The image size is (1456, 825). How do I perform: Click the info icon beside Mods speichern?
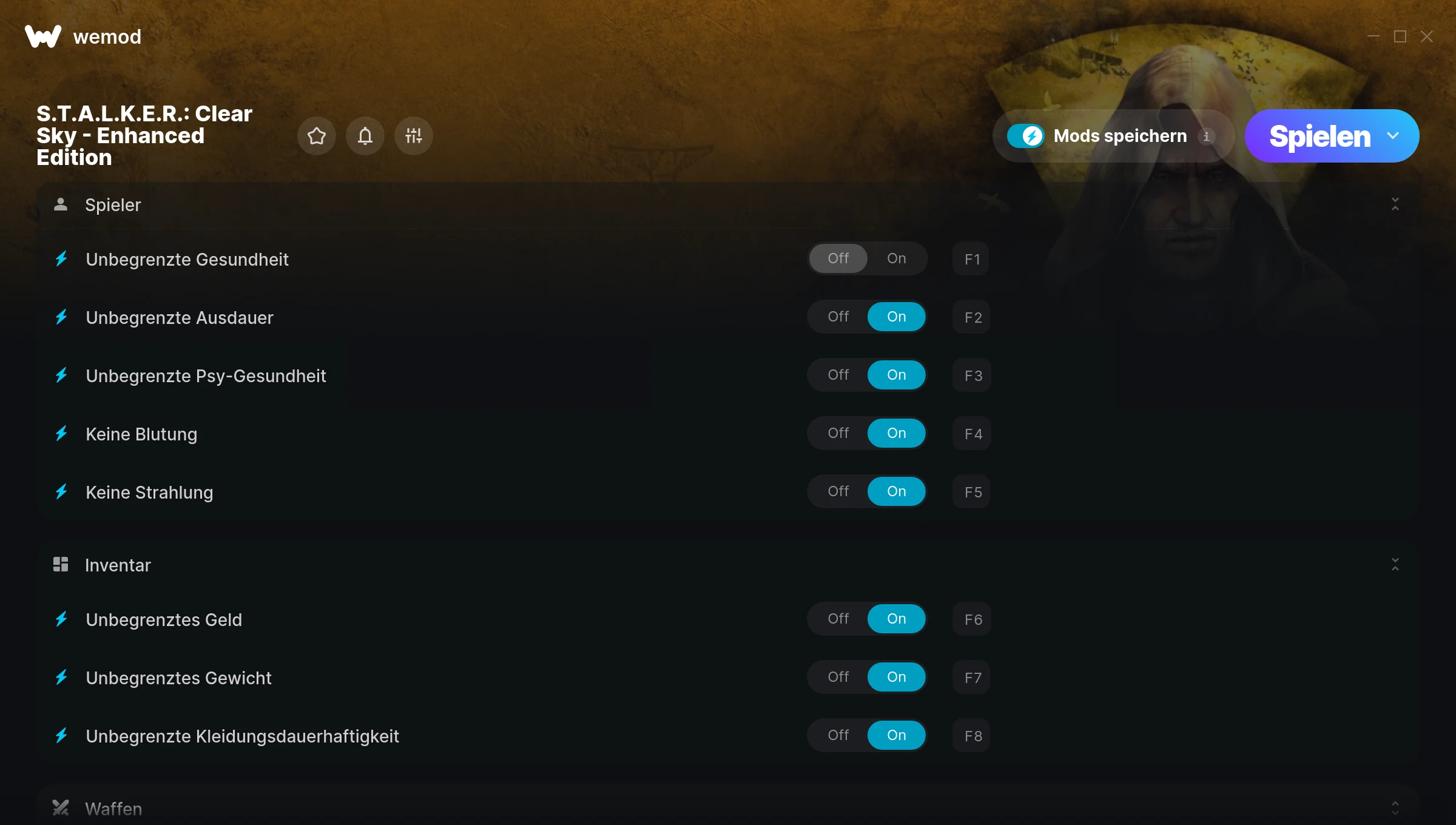(x=1207, y=136)
